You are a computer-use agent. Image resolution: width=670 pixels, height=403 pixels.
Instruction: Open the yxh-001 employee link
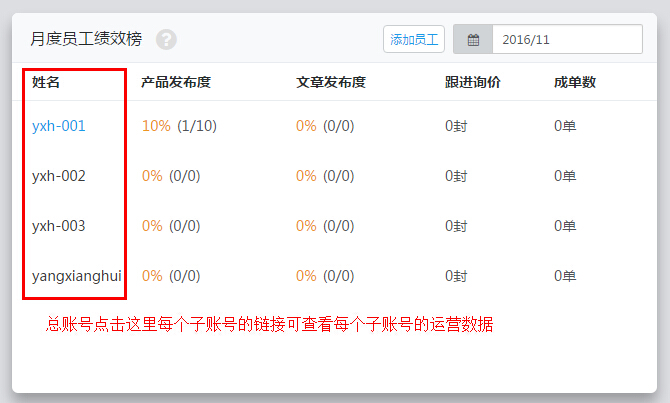click(x=59, y=126)
